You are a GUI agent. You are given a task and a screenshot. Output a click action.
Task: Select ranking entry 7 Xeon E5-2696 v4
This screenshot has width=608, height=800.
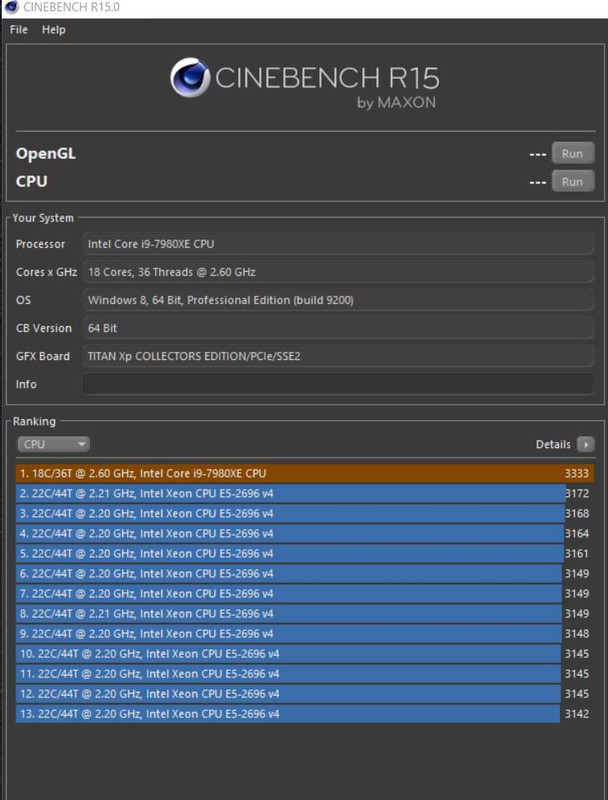(x=305, y=593)
